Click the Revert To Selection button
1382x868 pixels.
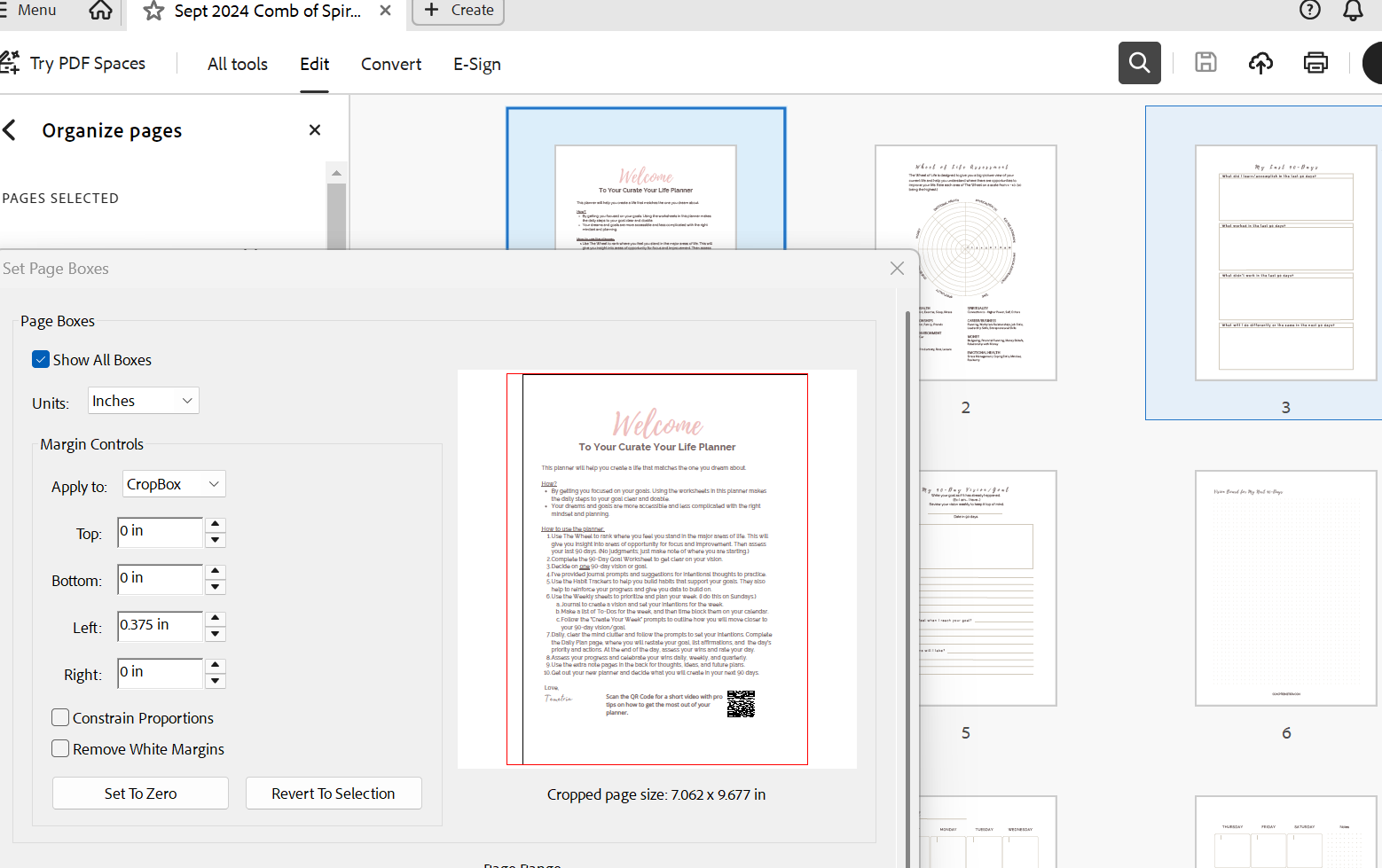pyautogui.click(x=334, y=794)
